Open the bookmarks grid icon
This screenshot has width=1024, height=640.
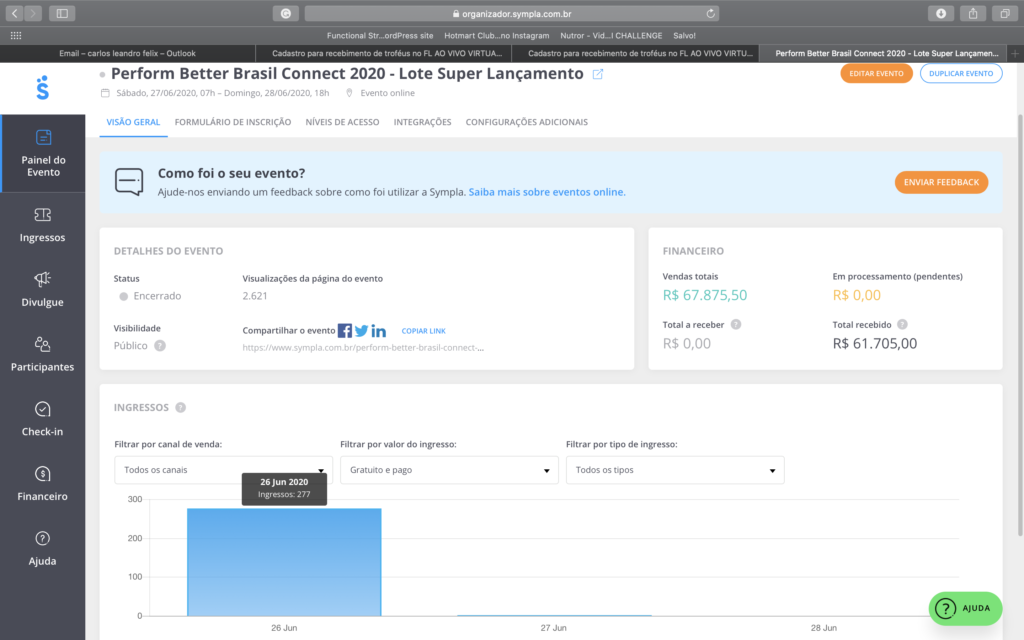click(16, 36)
